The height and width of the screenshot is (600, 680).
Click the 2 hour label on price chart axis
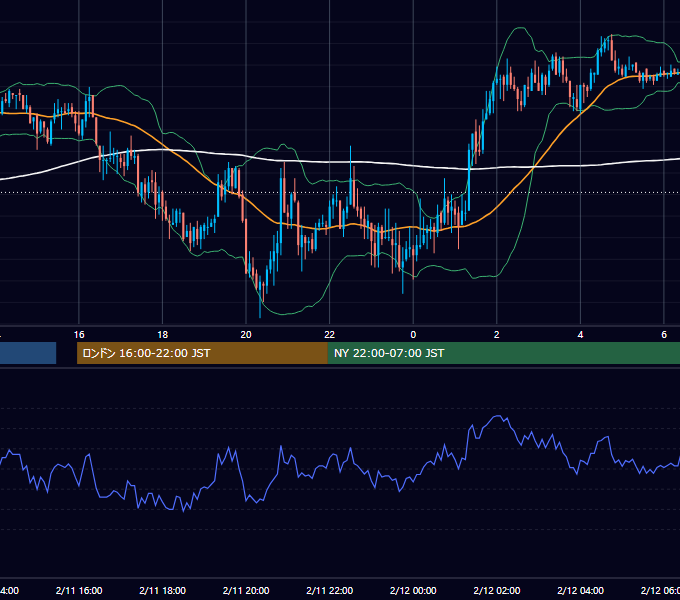point(497,335)
